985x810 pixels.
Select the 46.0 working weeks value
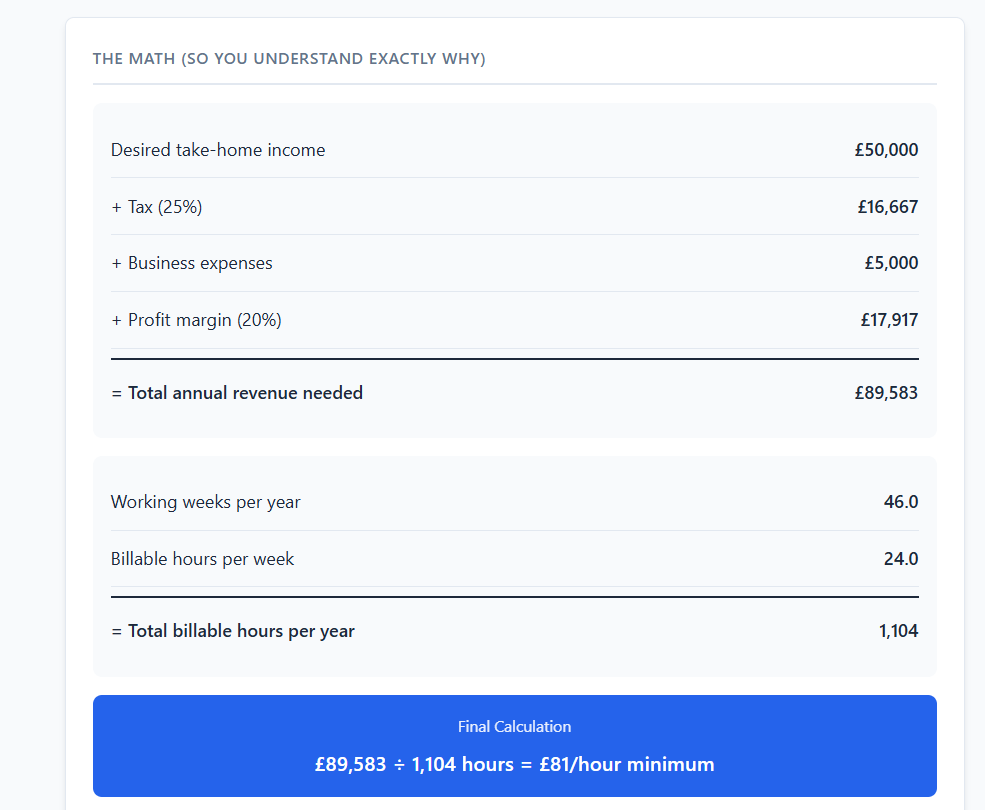pyautogui.click(x=900, y=502)
